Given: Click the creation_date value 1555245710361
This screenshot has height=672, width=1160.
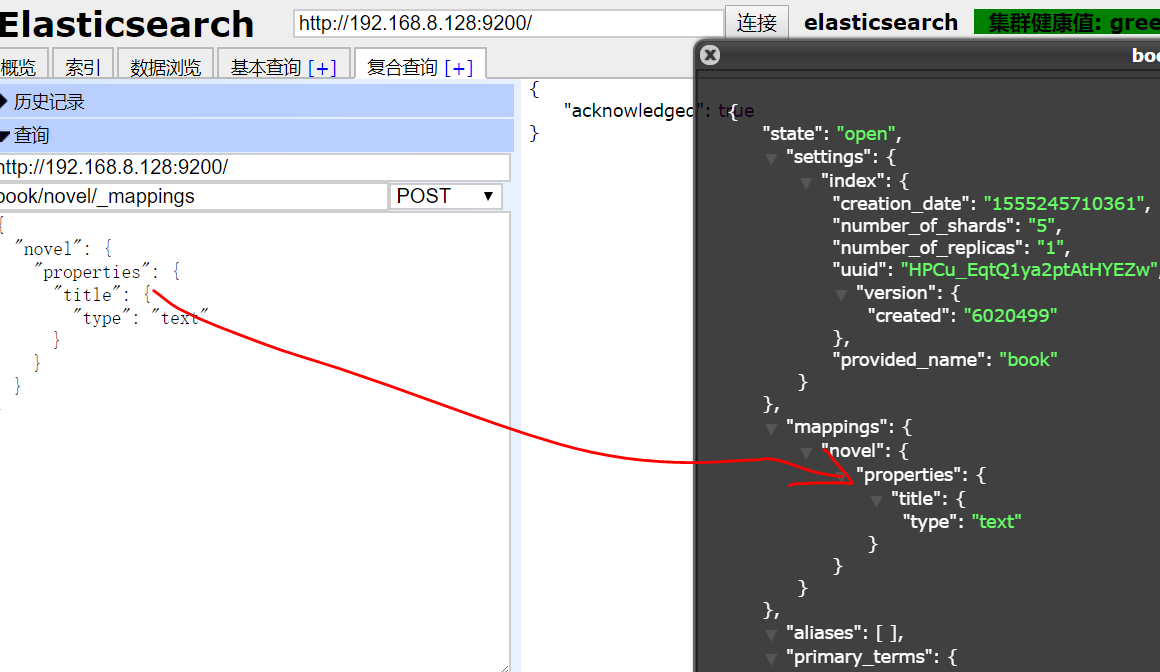Looking at the screenshot, I should (1064, 204).
